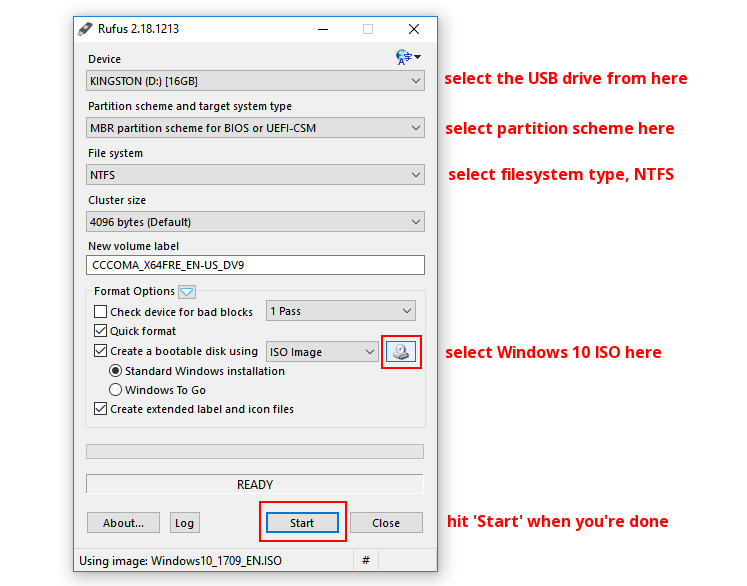The height and width of the screenshot is (586, 747).
Task: Toggle the Quick format checkbox
Action: coord(100,331)
